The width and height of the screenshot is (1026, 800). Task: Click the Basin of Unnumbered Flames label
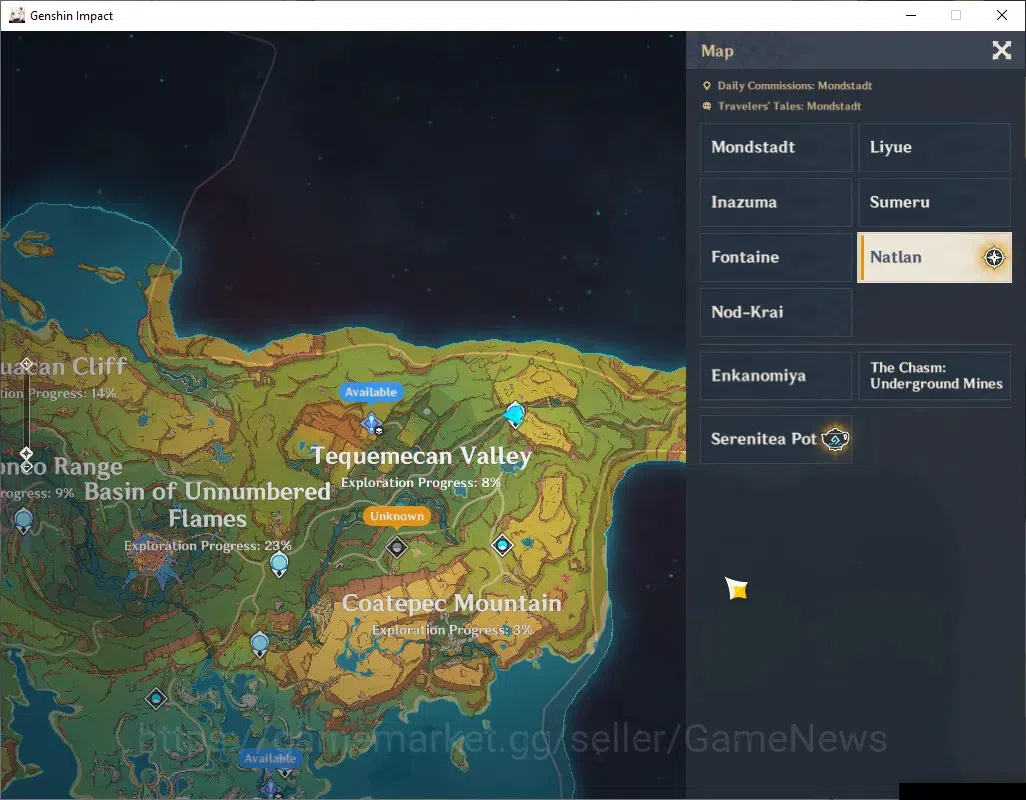coord(207,504)
